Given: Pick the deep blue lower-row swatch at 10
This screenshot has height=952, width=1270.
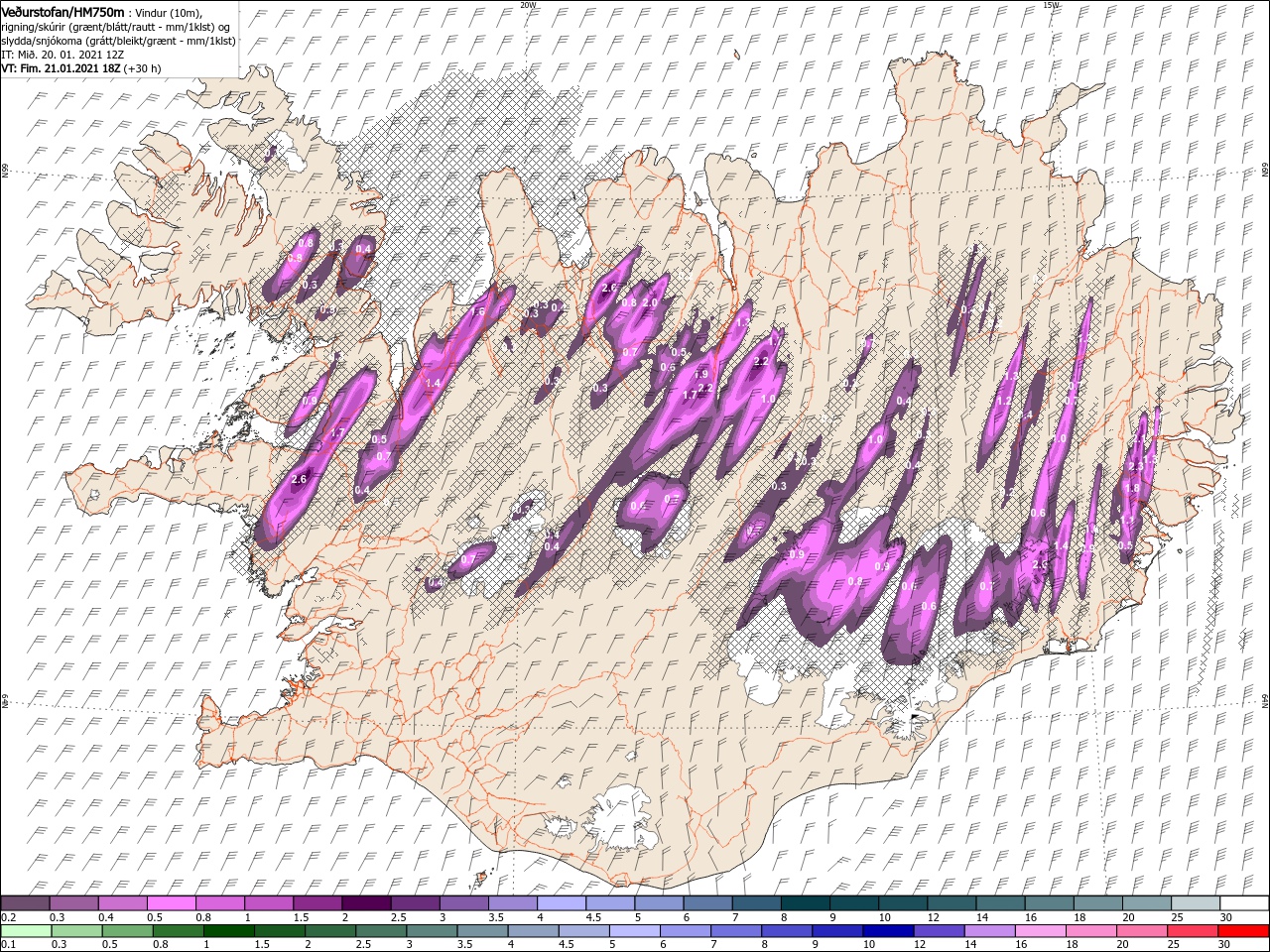Looking at the screenshot, I should pos(888,931).
